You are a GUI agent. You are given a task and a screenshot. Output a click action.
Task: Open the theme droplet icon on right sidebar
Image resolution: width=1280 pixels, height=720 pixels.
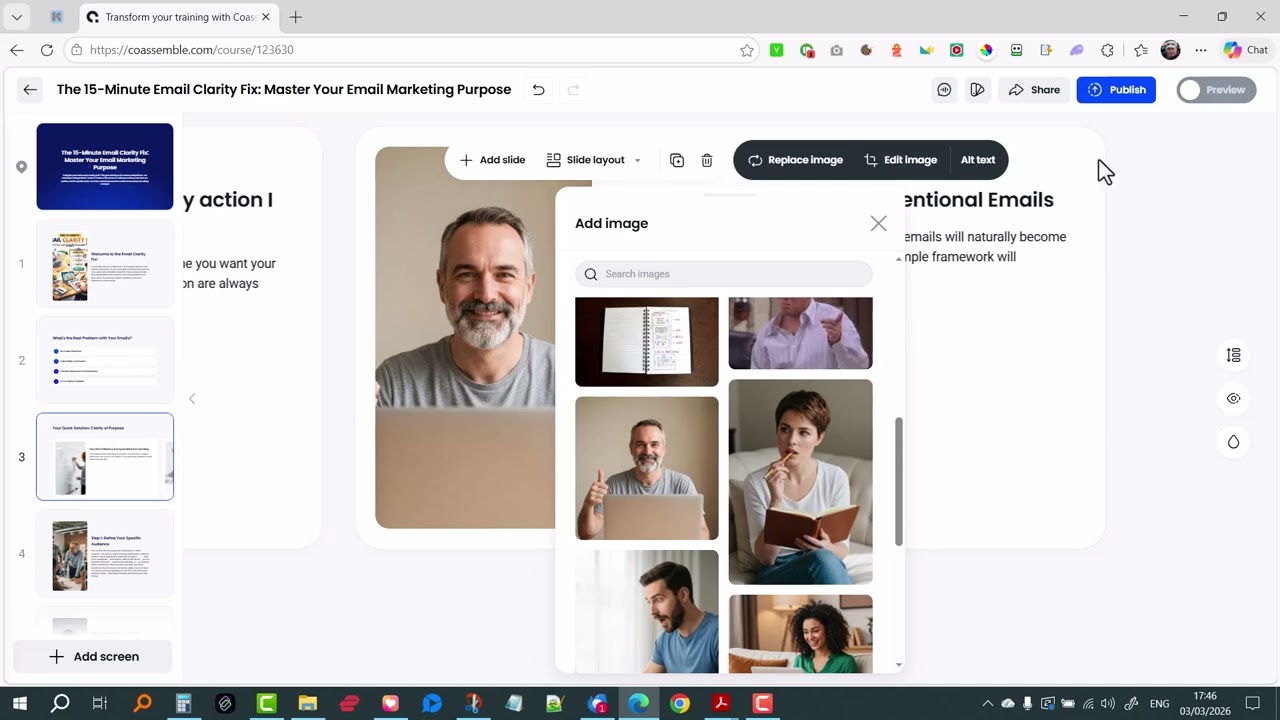1233,442
